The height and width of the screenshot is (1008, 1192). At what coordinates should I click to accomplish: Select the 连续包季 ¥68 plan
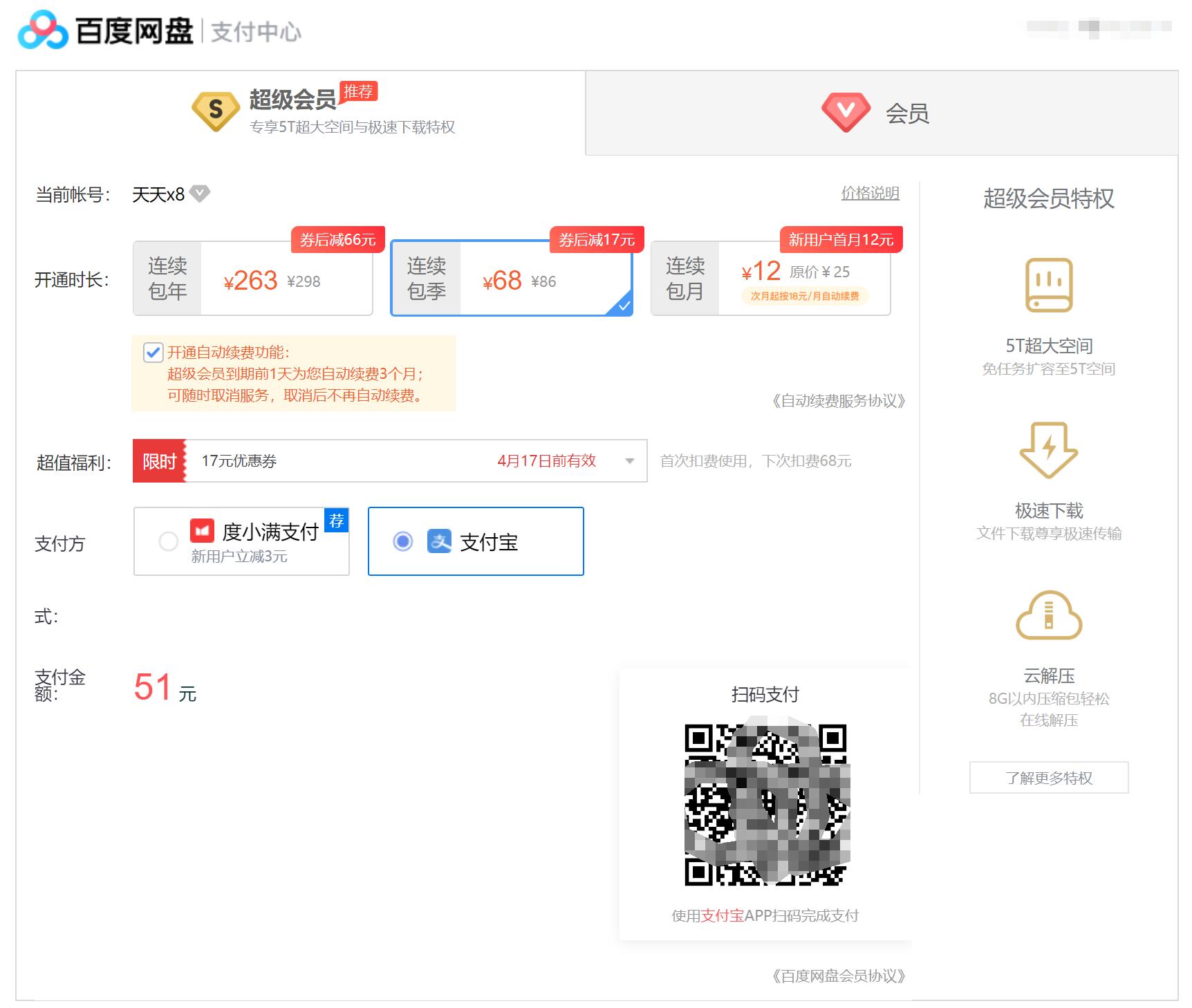point(512,279)
